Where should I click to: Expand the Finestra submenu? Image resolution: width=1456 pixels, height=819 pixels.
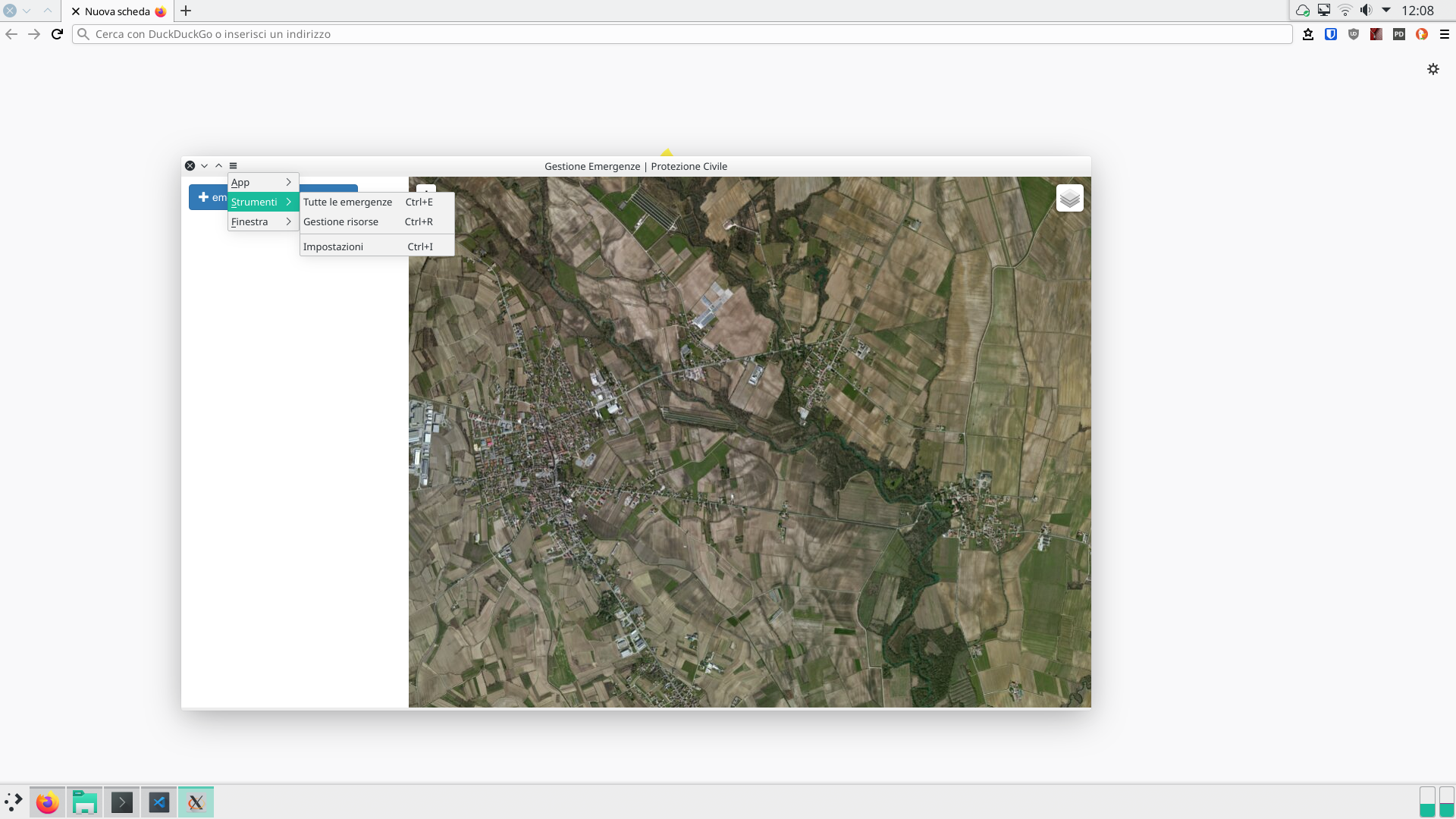point(263,222)
